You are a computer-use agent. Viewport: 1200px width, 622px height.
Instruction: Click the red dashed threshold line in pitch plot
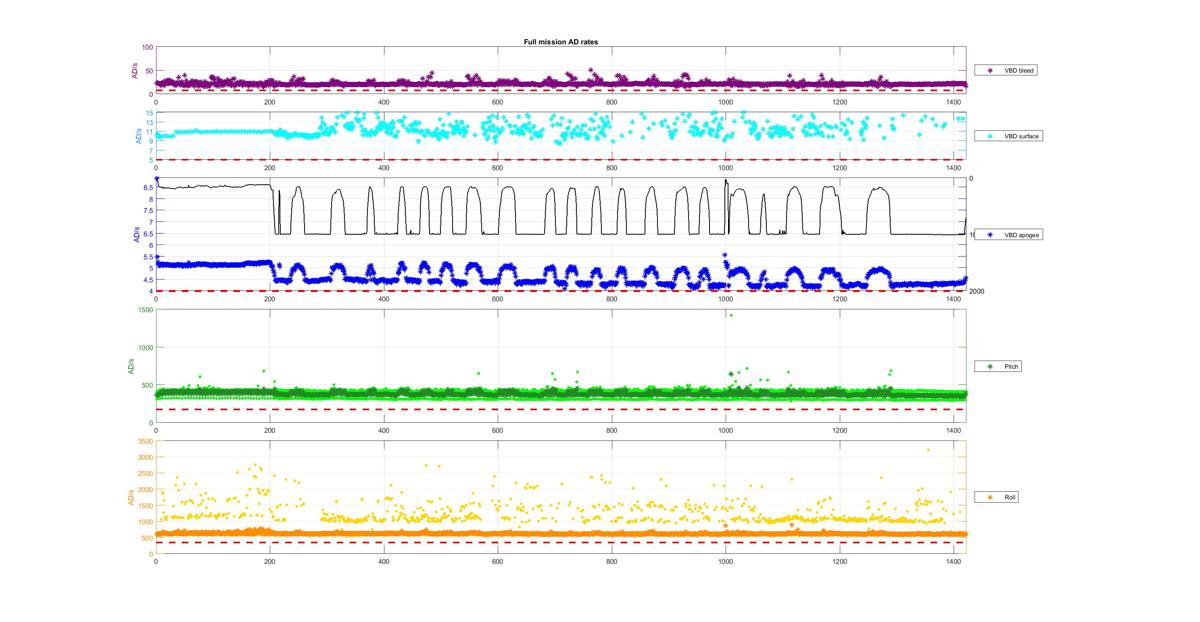(x=561, y=409)
